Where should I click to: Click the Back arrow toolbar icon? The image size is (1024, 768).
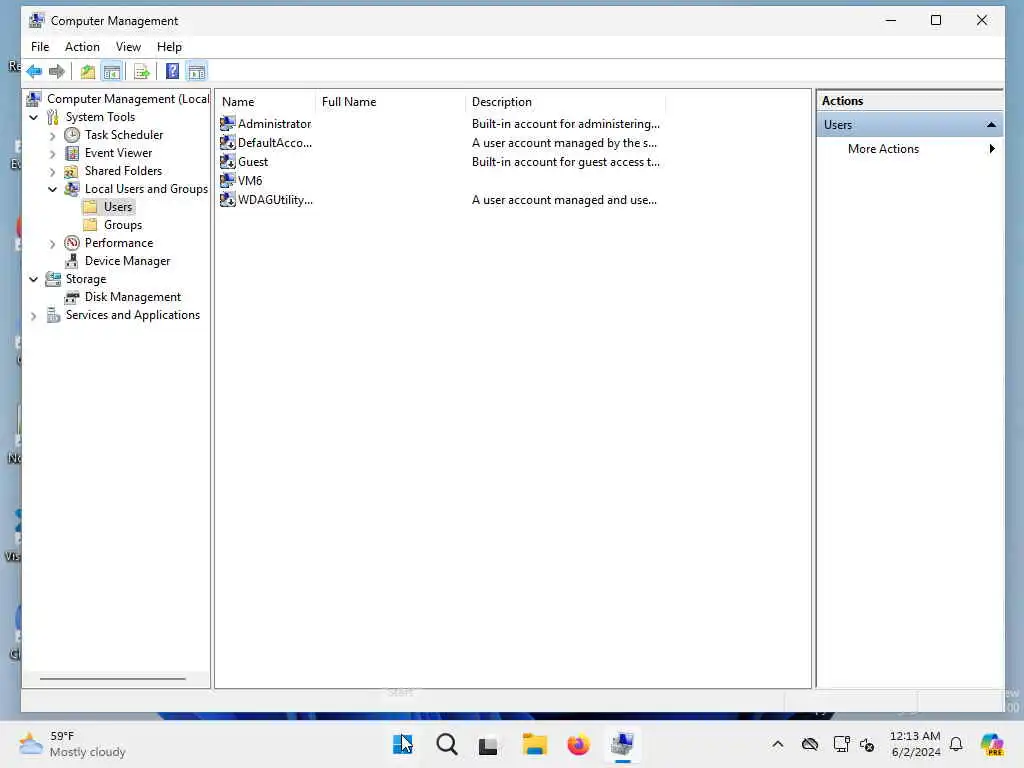click(x=35, y=71)
